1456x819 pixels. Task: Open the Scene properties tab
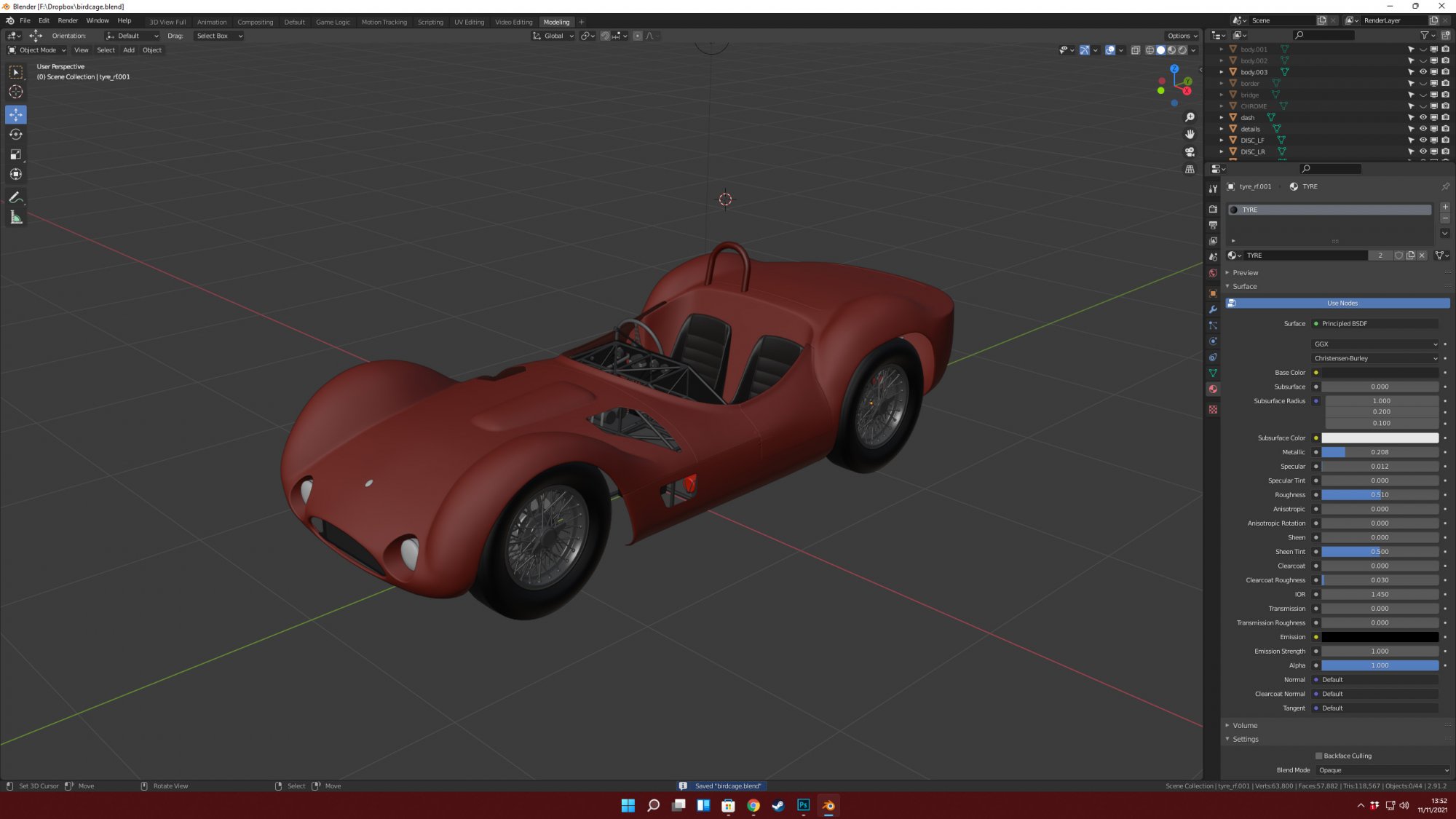[1213, 257]
